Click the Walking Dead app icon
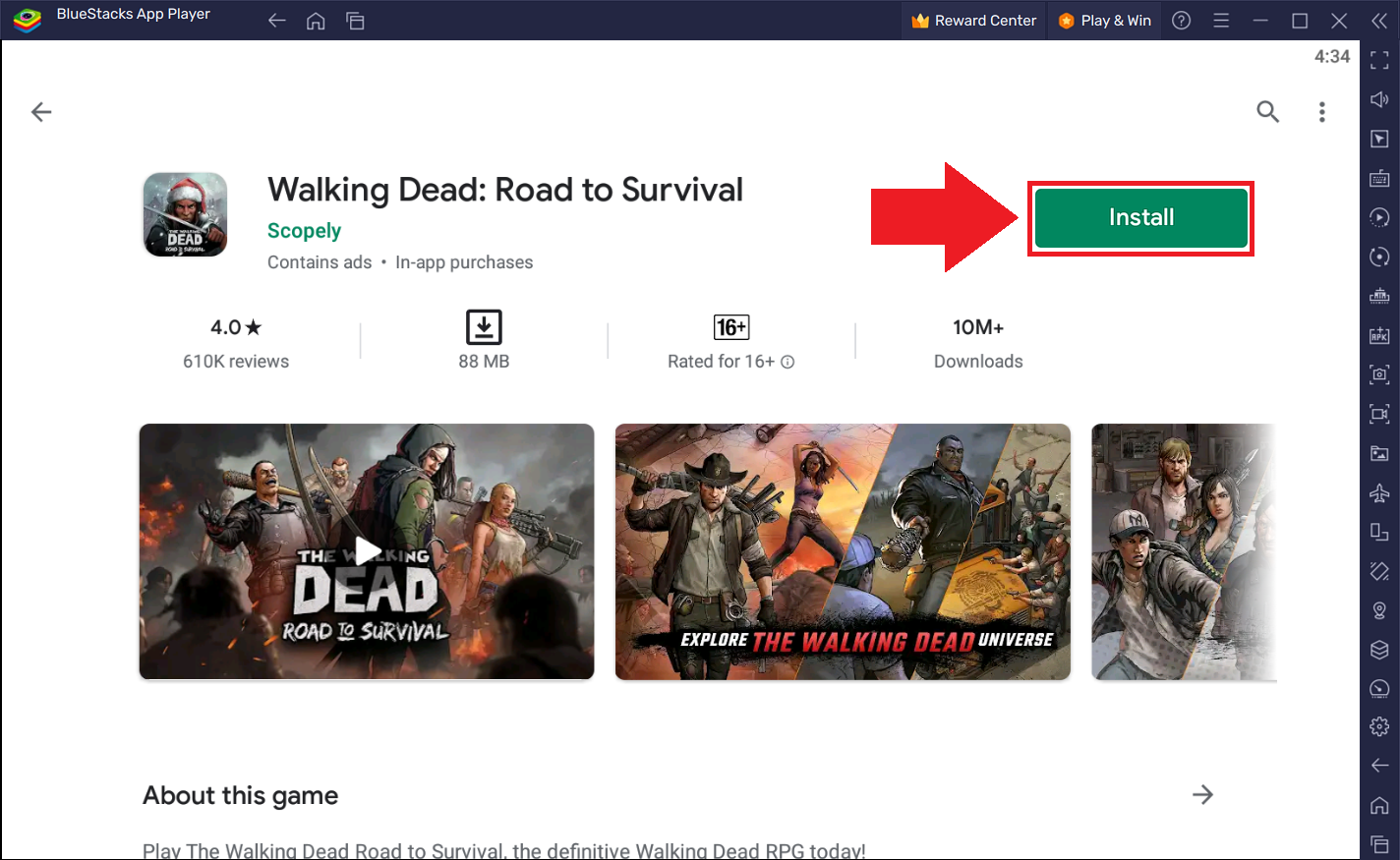Image resolution: width=1400 pixels, height=860 pixels. click(186, 214)
